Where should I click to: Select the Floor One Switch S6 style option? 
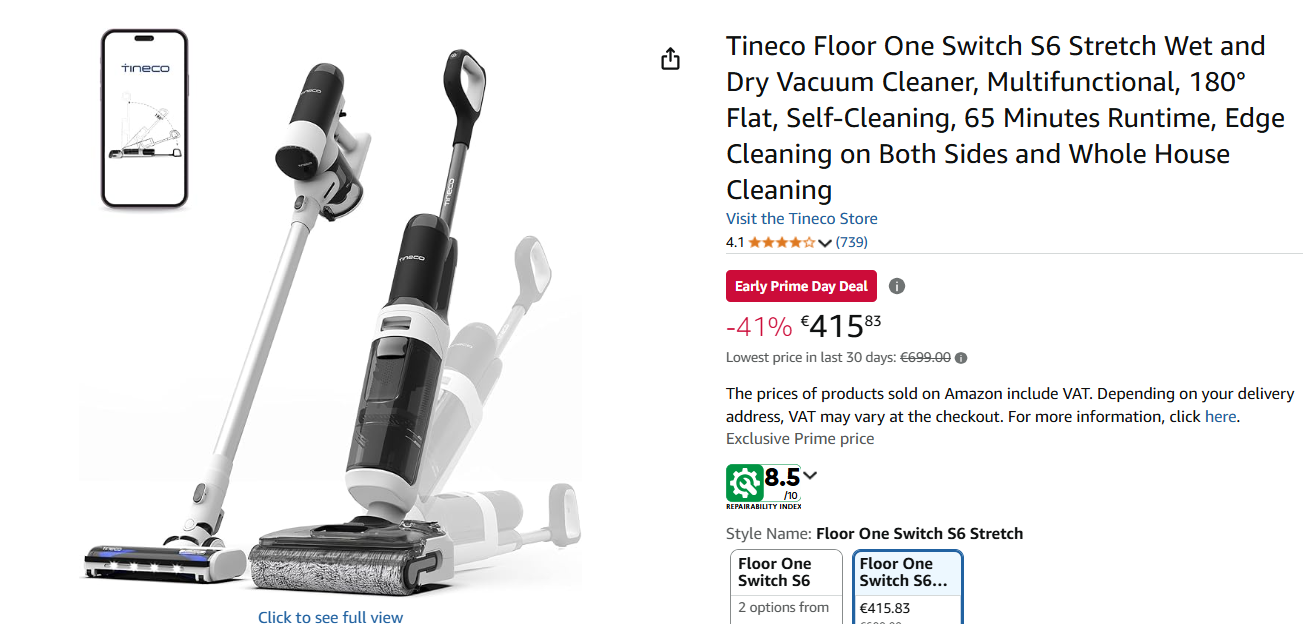[786, 587]
